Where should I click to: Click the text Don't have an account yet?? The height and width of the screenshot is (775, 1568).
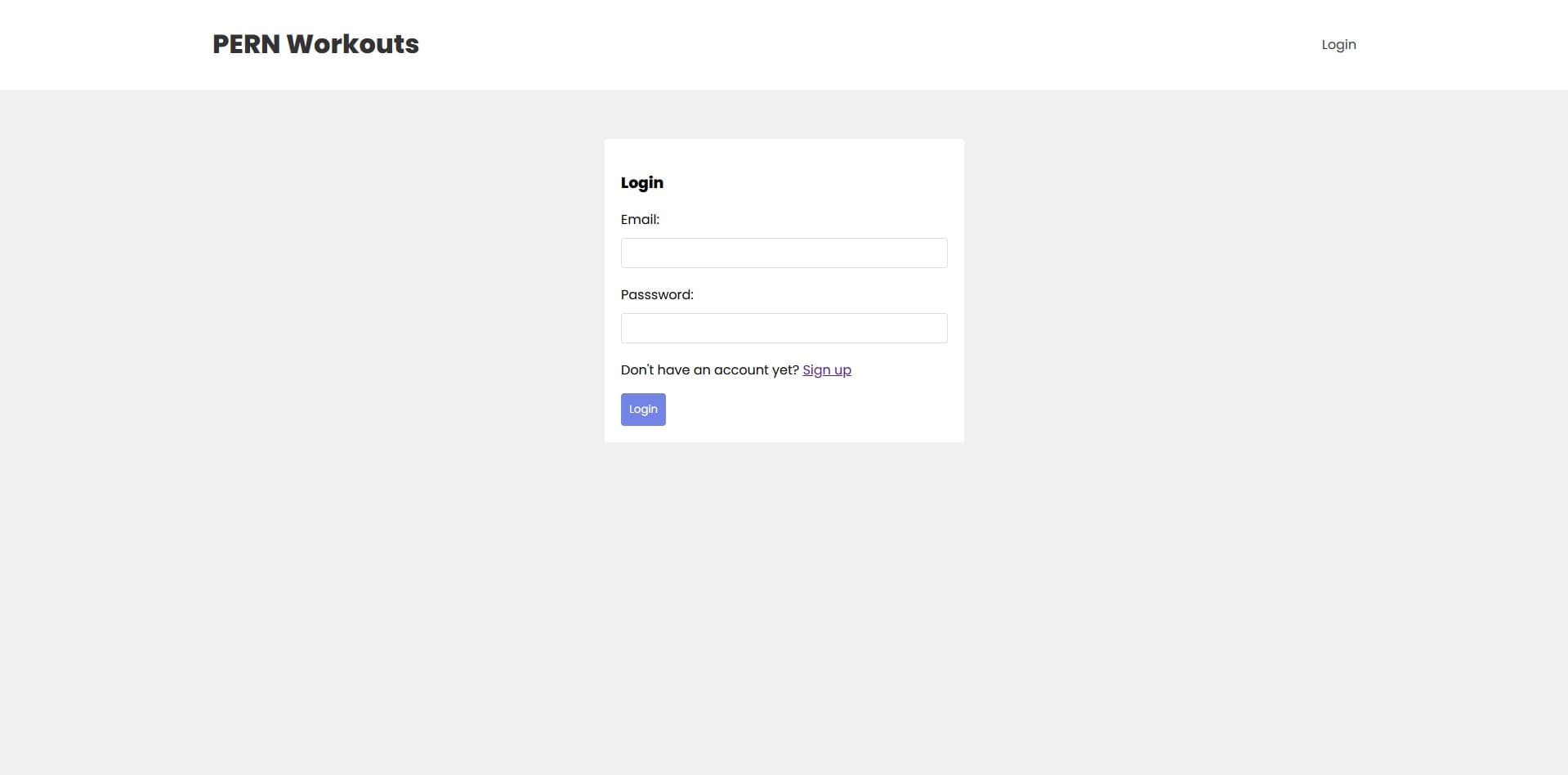coord(709,370)
